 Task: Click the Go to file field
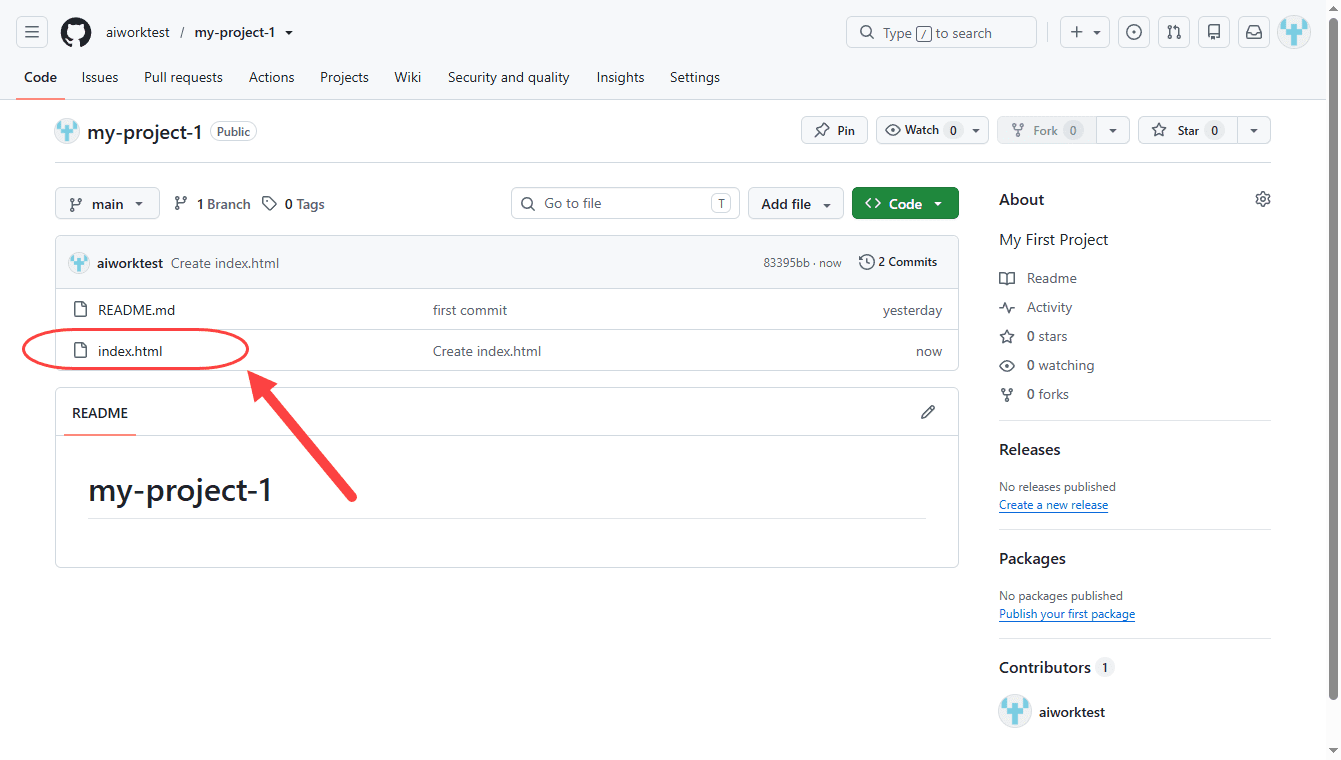coord(625,203)
